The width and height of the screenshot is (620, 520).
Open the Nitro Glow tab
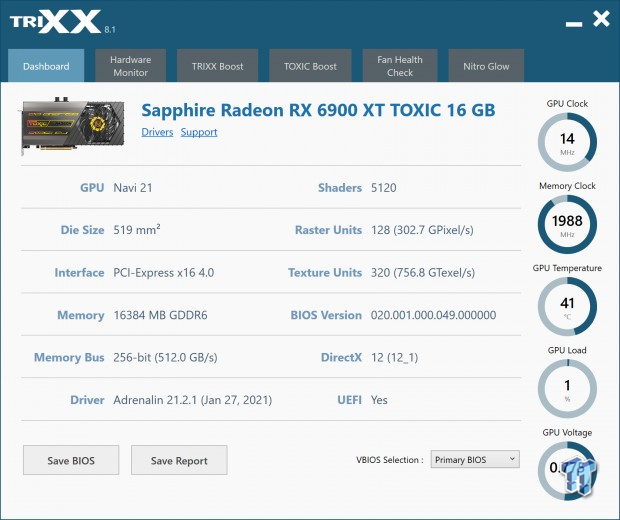486,66
